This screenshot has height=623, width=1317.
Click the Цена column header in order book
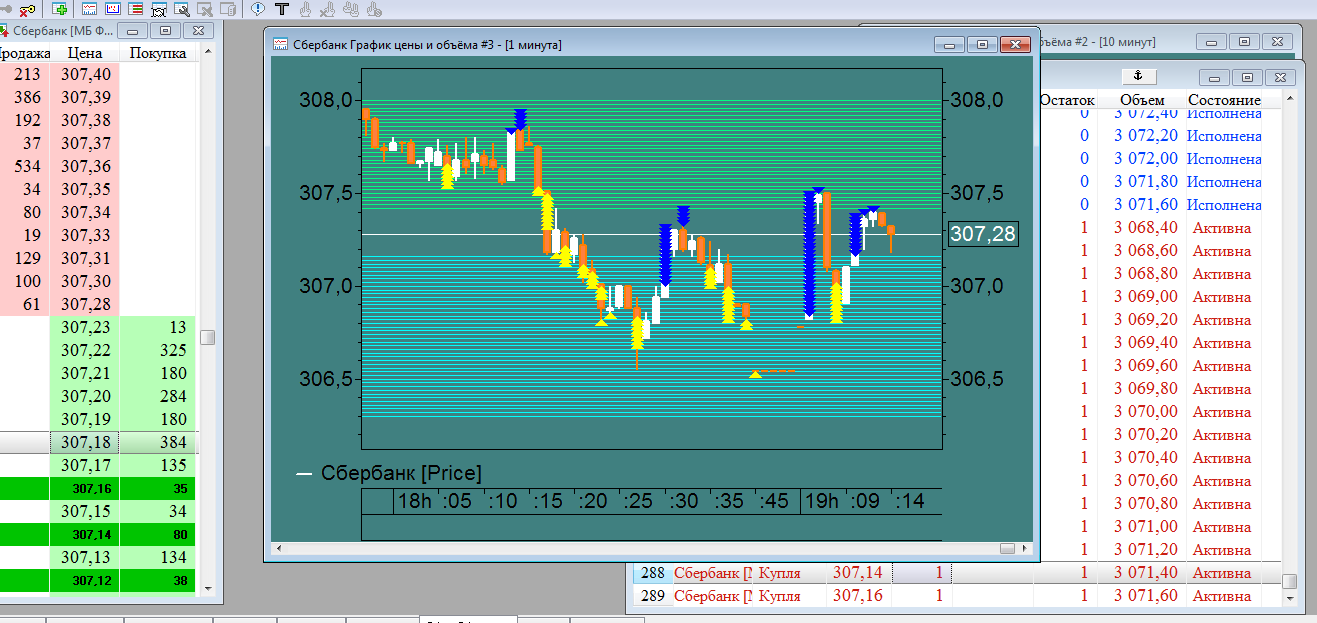click(84, 53)
